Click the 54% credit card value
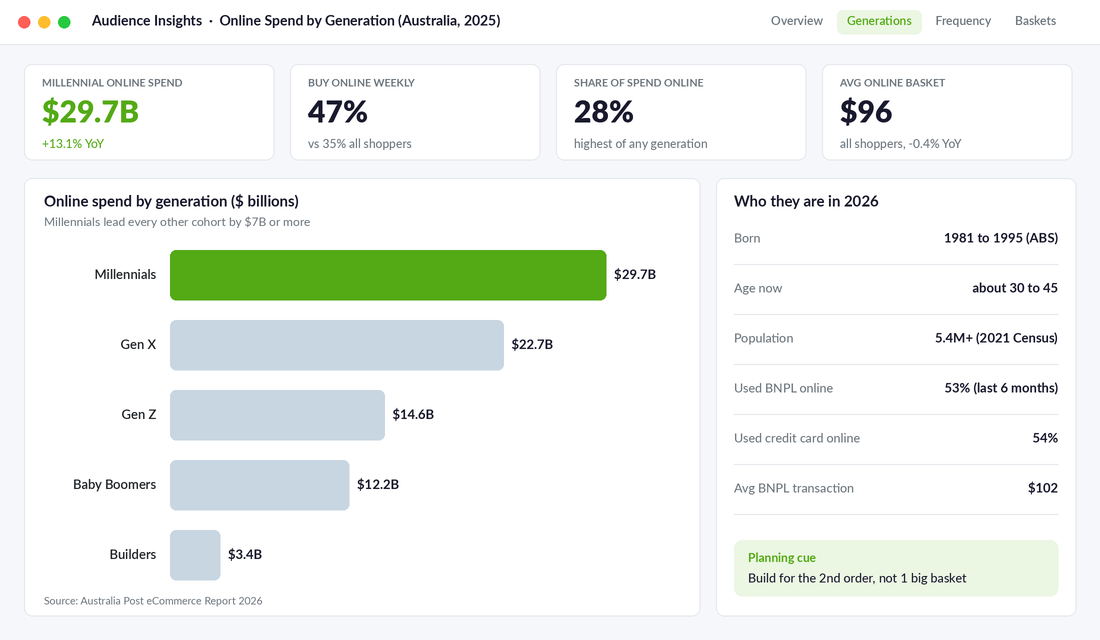The image size is (1100, 640). click(x=1045, y=438)
